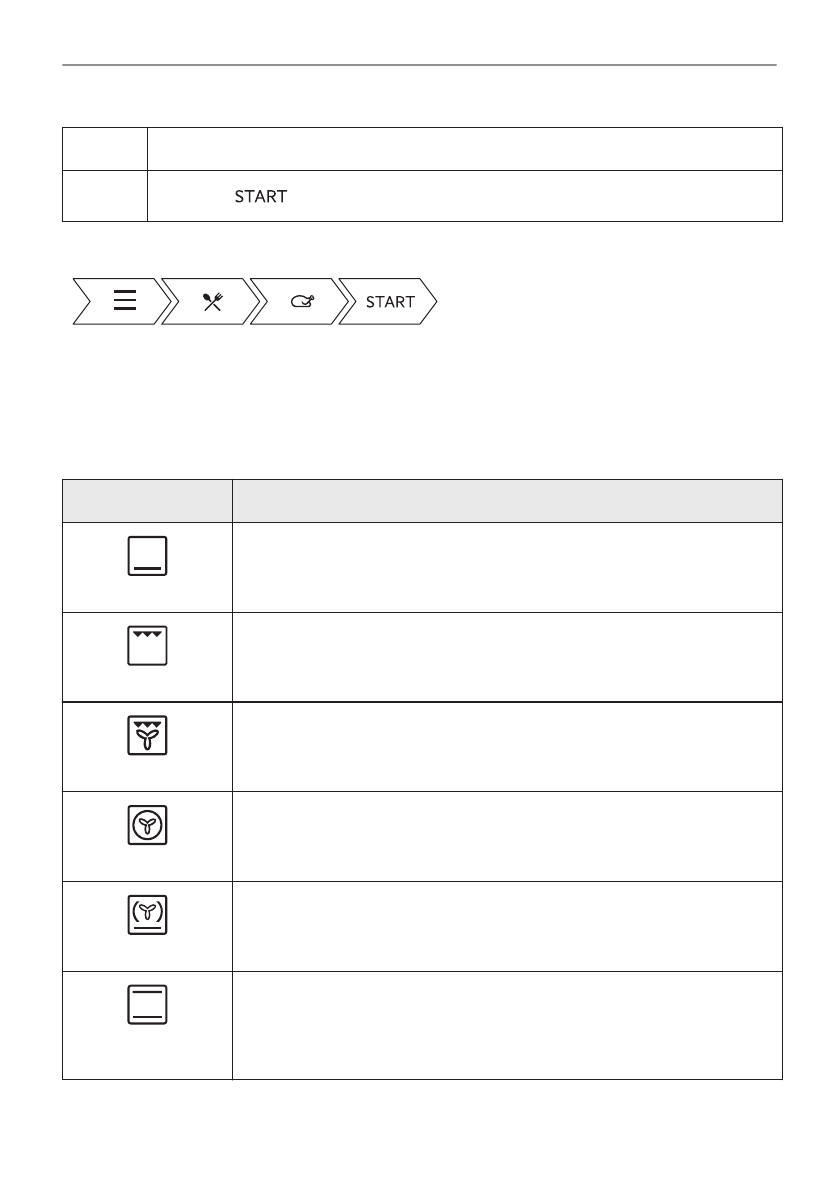Click the START text in the upper table row

pyautogui.click(x=261, y=197)
